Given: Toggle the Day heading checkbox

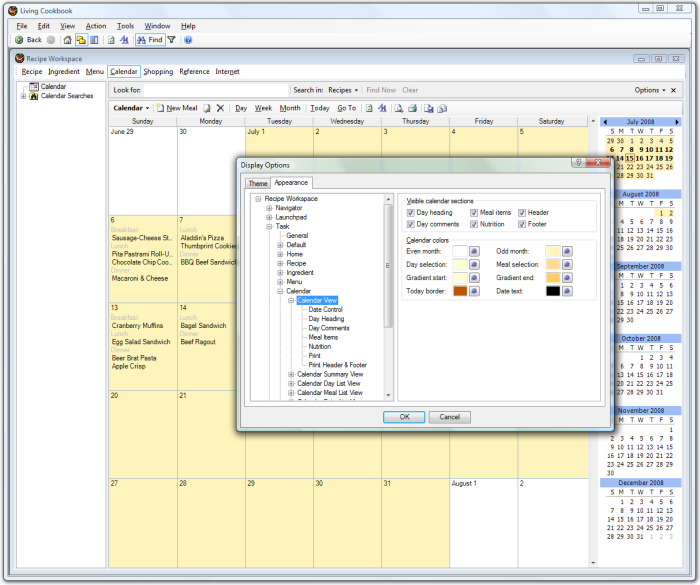Looking at the screenshot, I should coord(410,213).
